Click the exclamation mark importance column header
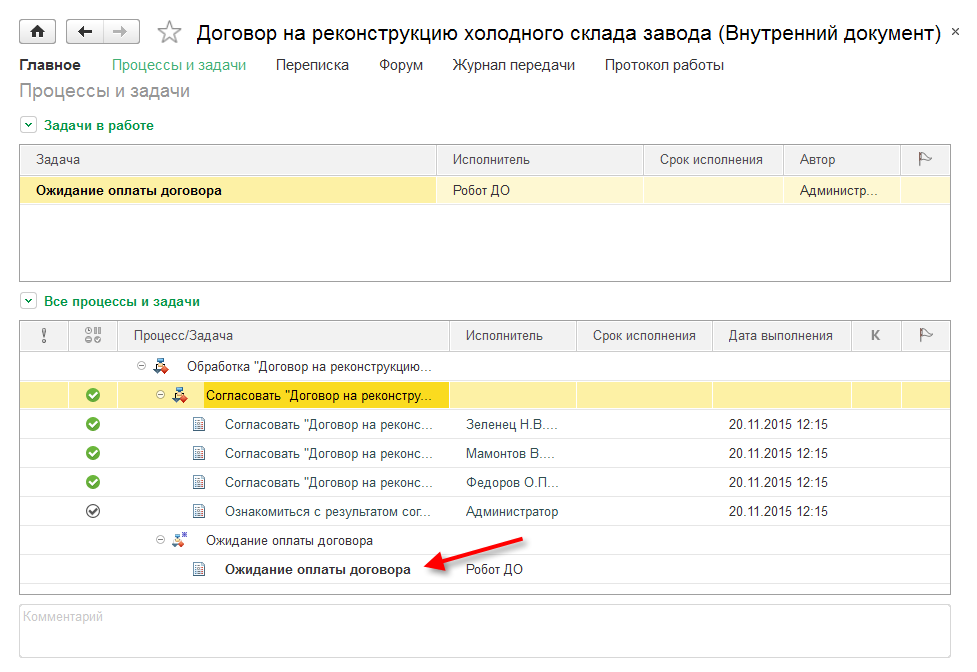977x672 pixels. tap(44, 336)
